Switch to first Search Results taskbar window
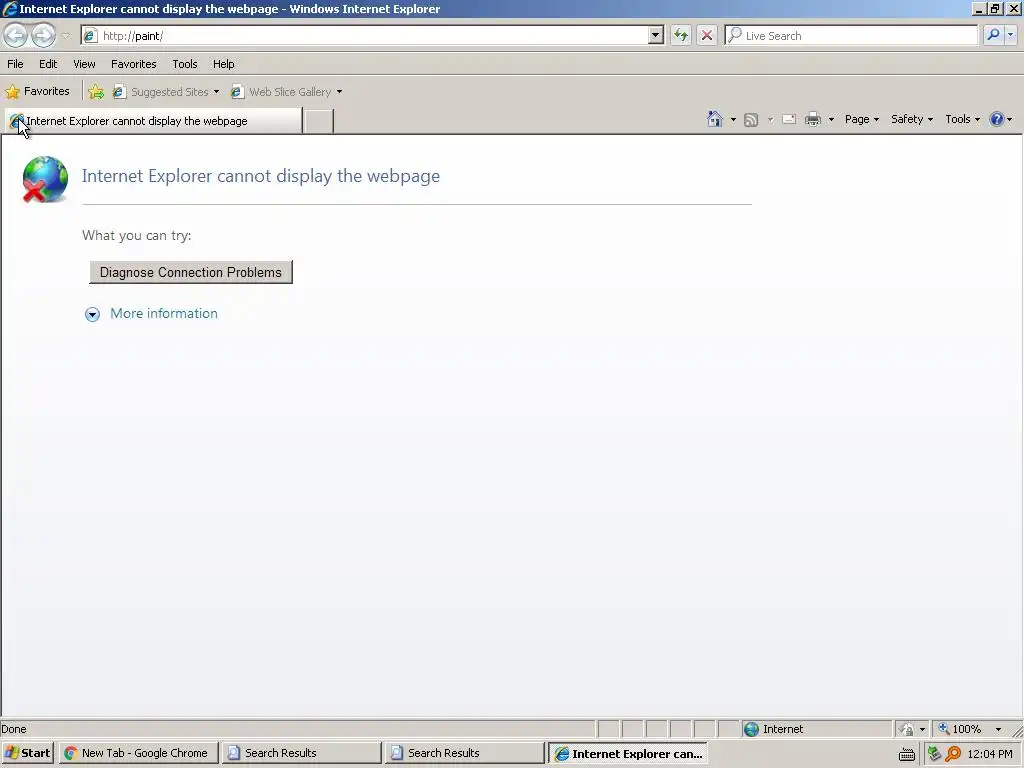The height and width of the screenshot is (768, 1024). click(x=301, y=753)
